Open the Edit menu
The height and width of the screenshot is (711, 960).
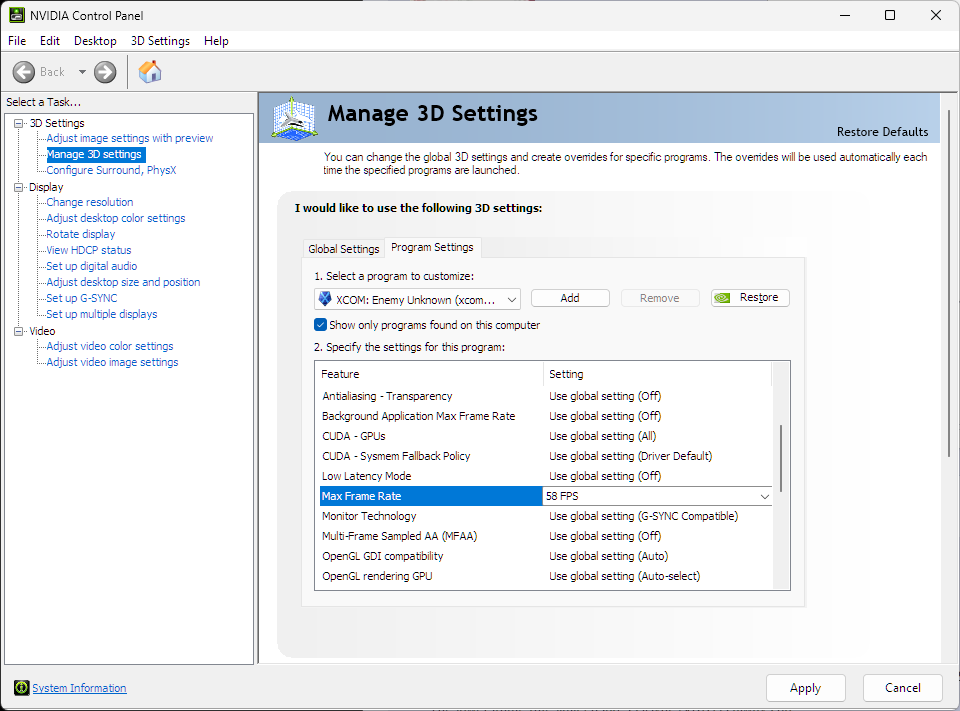point(50,41)
